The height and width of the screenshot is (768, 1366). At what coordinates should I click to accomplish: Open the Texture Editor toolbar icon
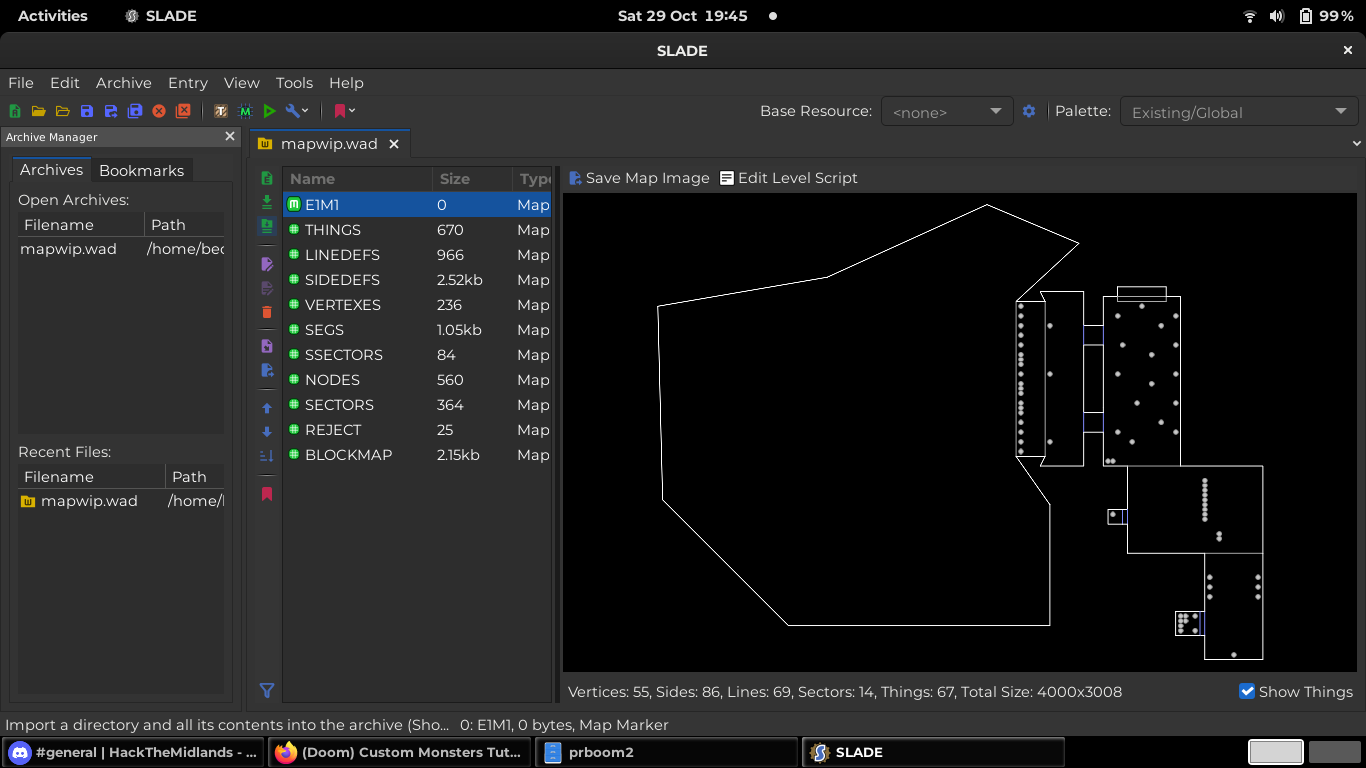(x=221, y=111)
